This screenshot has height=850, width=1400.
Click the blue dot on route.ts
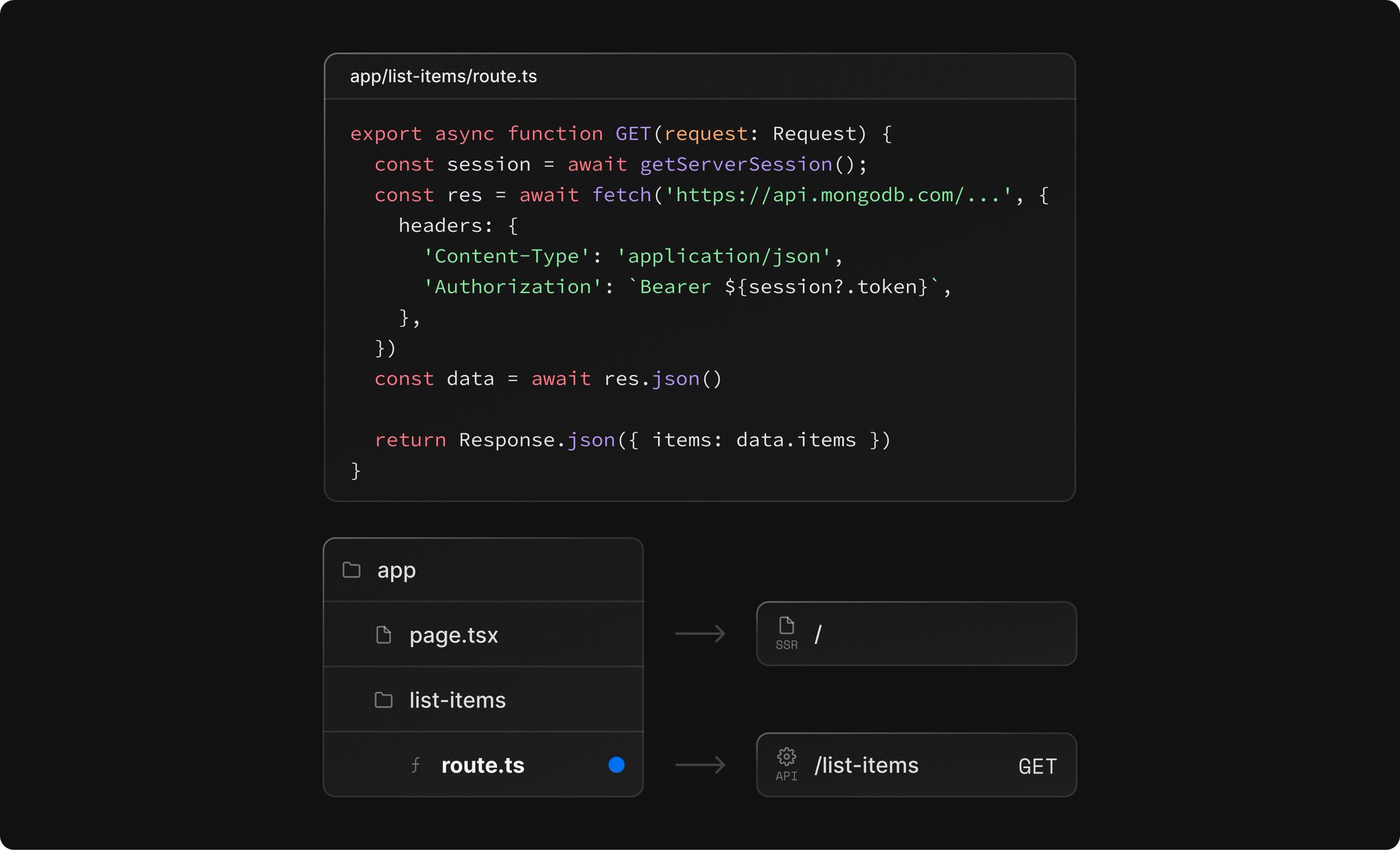coord(616,765)
